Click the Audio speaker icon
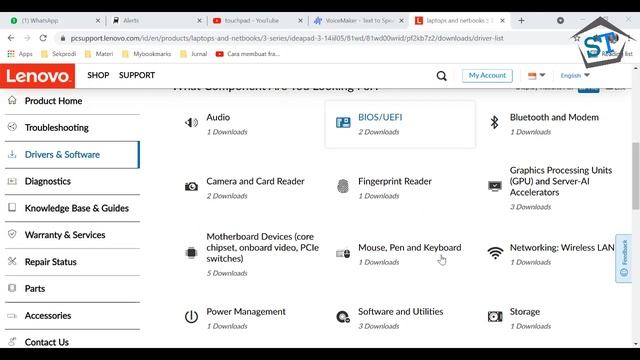Viewport: 640px width, 360px height. point(191,122)
